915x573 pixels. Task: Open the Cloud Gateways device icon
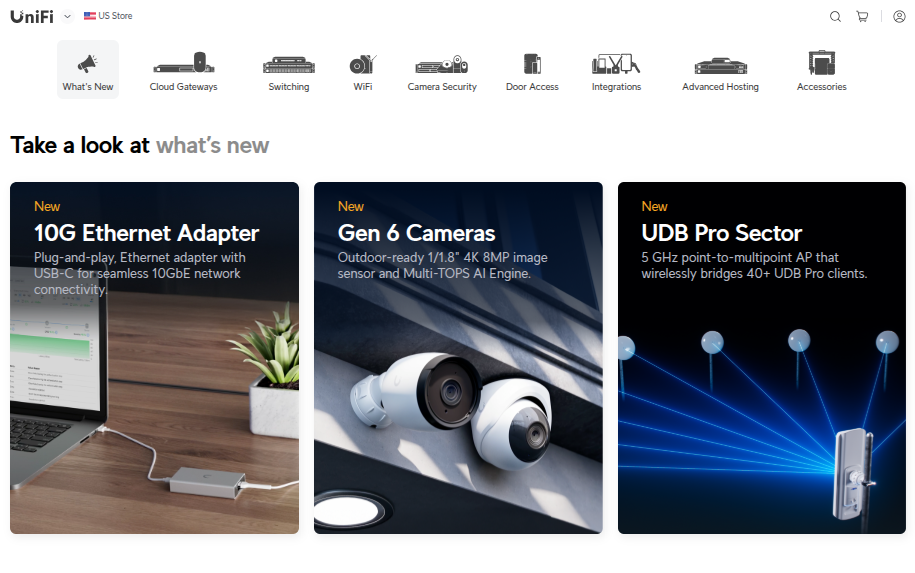click(x=183, y=62)
